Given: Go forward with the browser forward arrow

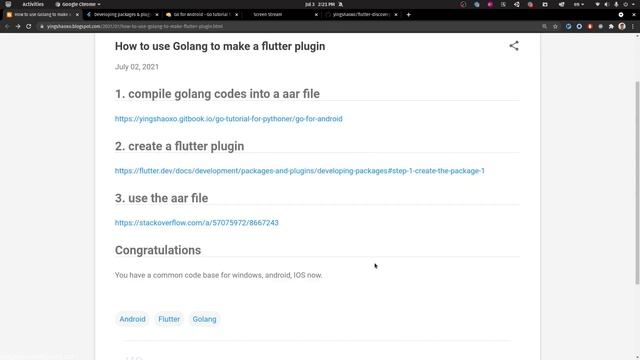Looking at the screenshot, I should point(18,26).
